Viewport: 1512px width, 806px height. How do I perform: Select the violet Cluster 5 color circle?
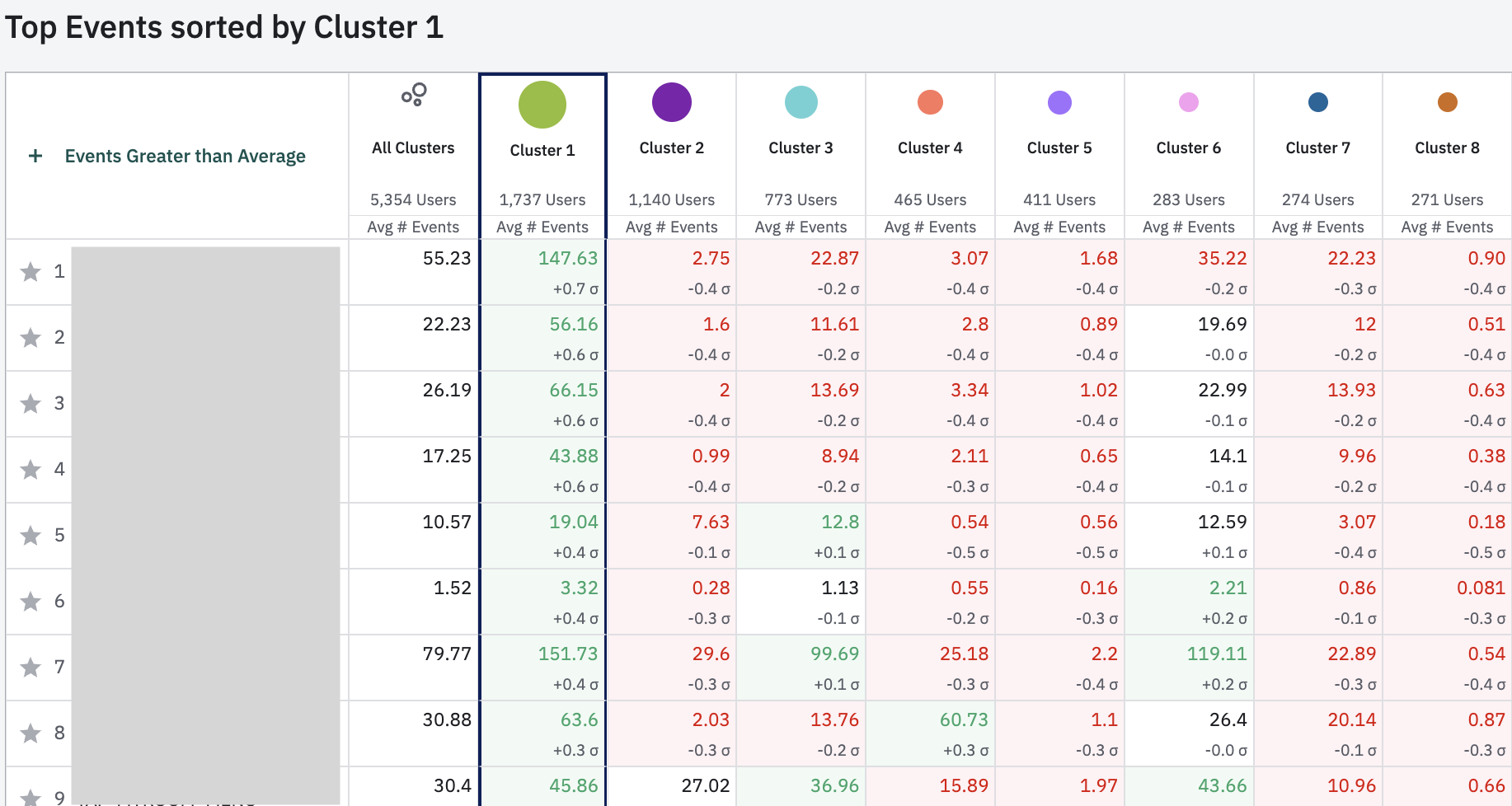[x=1059, y=102]
